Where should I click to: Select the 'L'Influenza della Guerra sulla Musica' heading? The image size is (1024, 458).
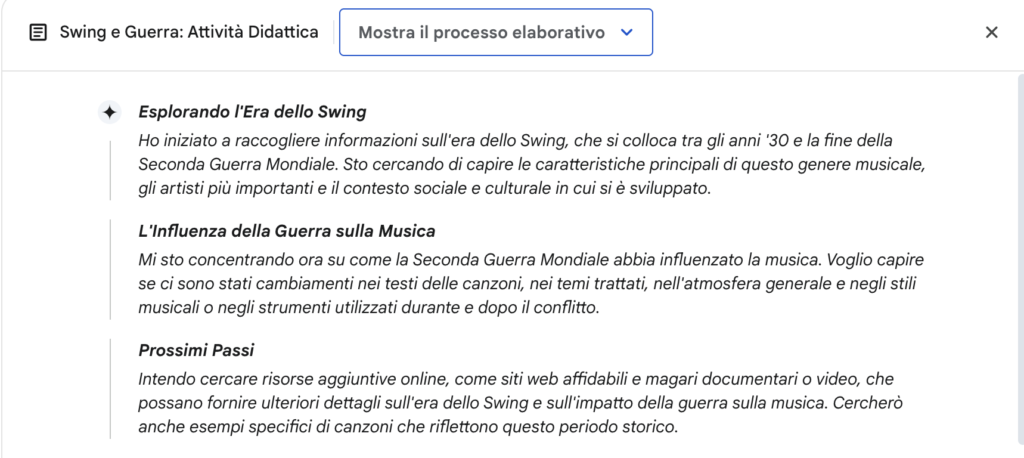click(x=287, y=231)
